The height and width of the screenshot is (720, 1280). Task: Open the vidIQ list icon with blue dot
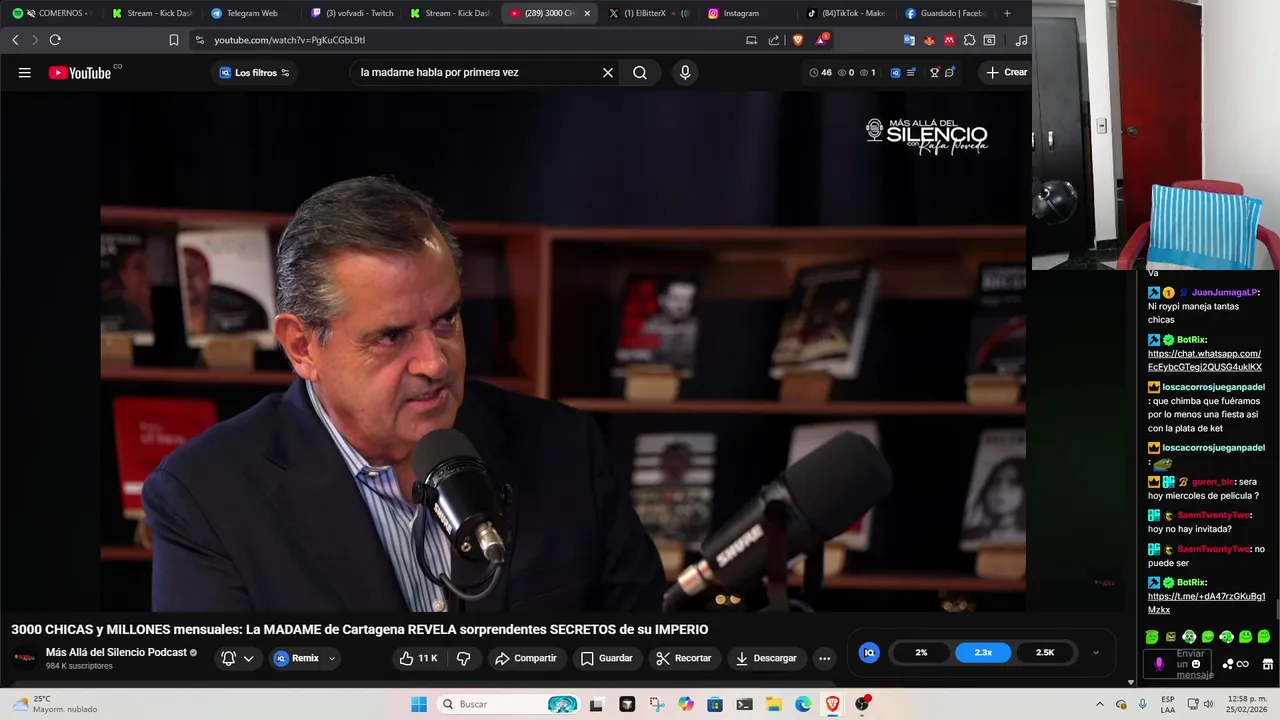coord(912,72)
